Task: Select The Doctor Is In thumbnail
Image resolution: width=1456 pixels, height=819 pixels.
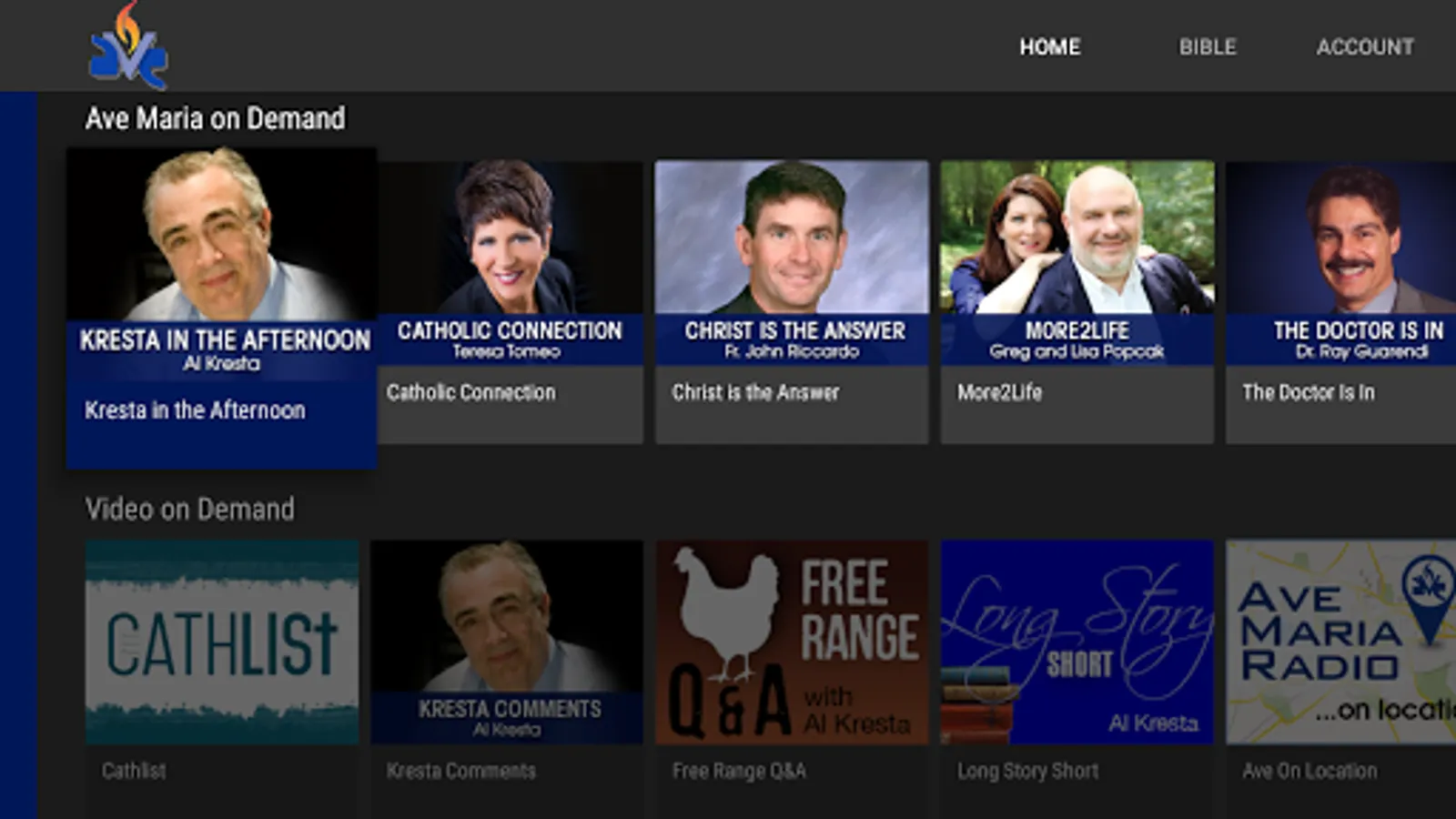Action: [1341, 263]
